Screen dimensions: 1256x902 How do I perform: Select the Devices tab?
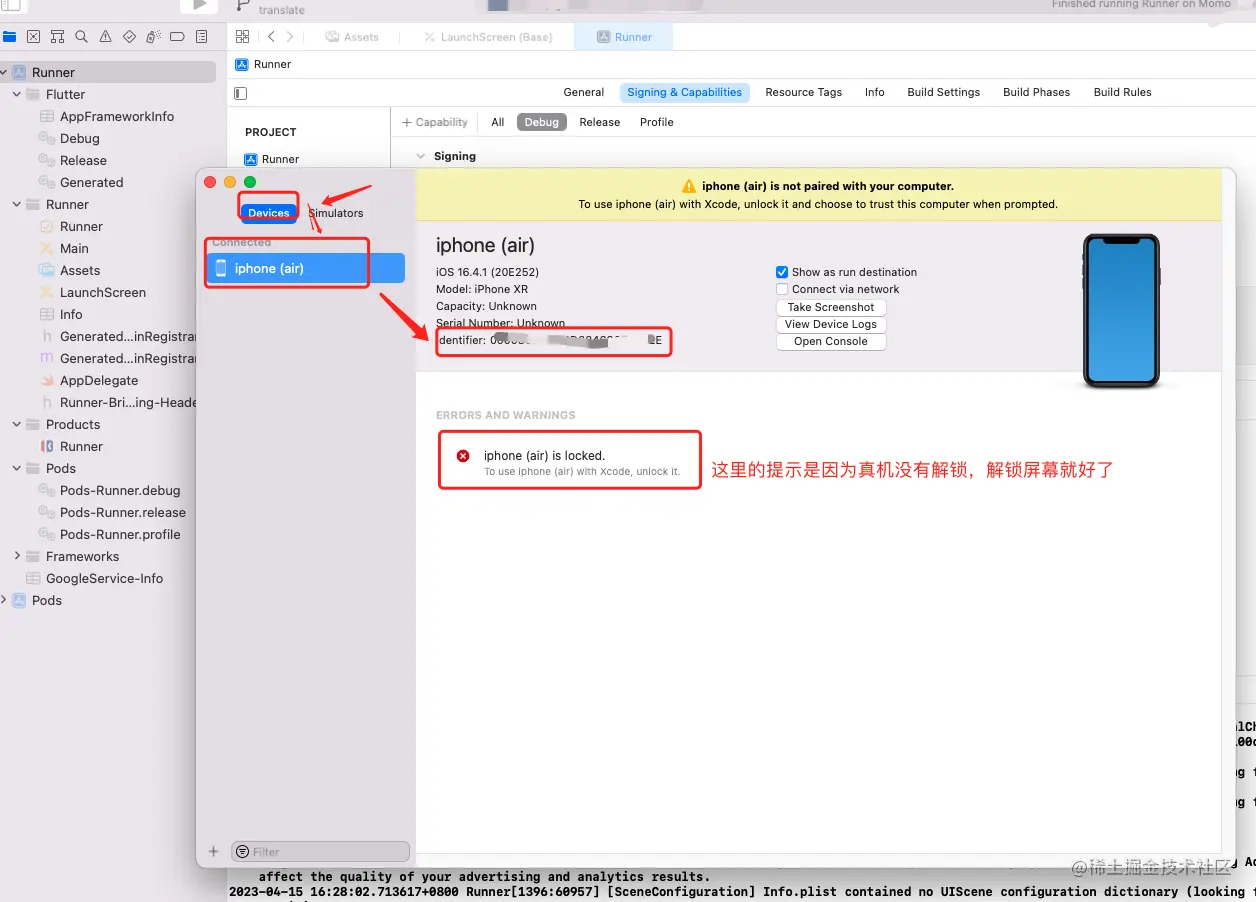(268, 213)
